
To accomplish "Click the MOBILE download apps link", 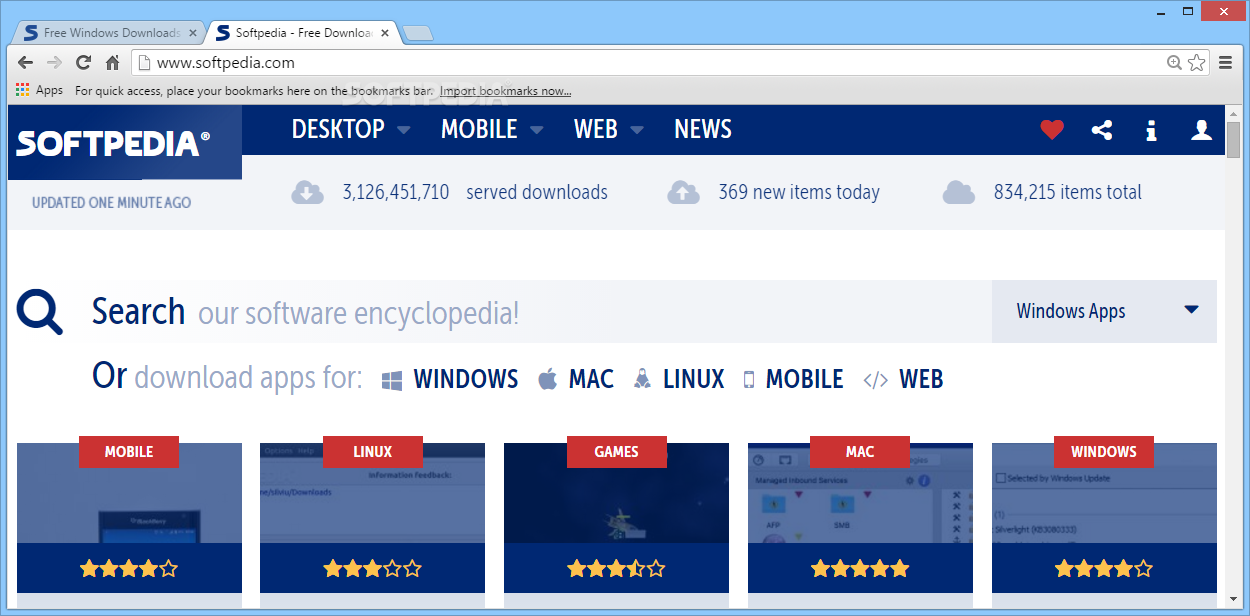I will point(793,379).
